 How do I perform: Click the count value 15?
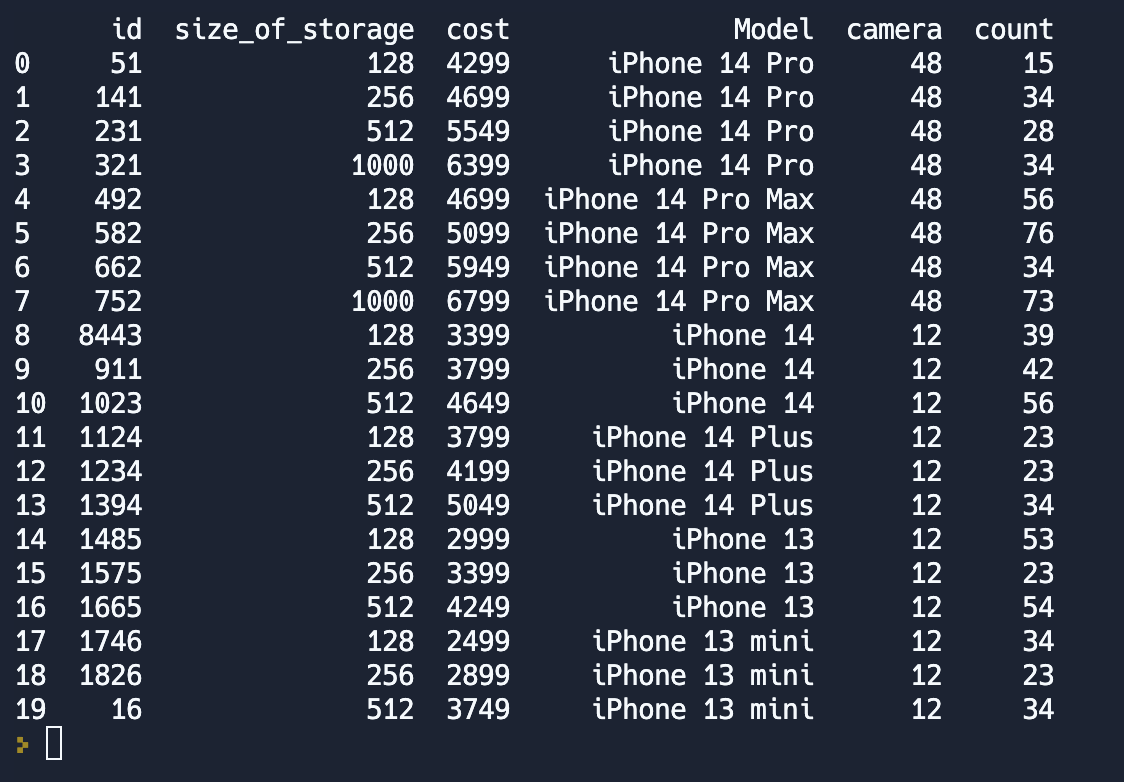pos(1037,64)
